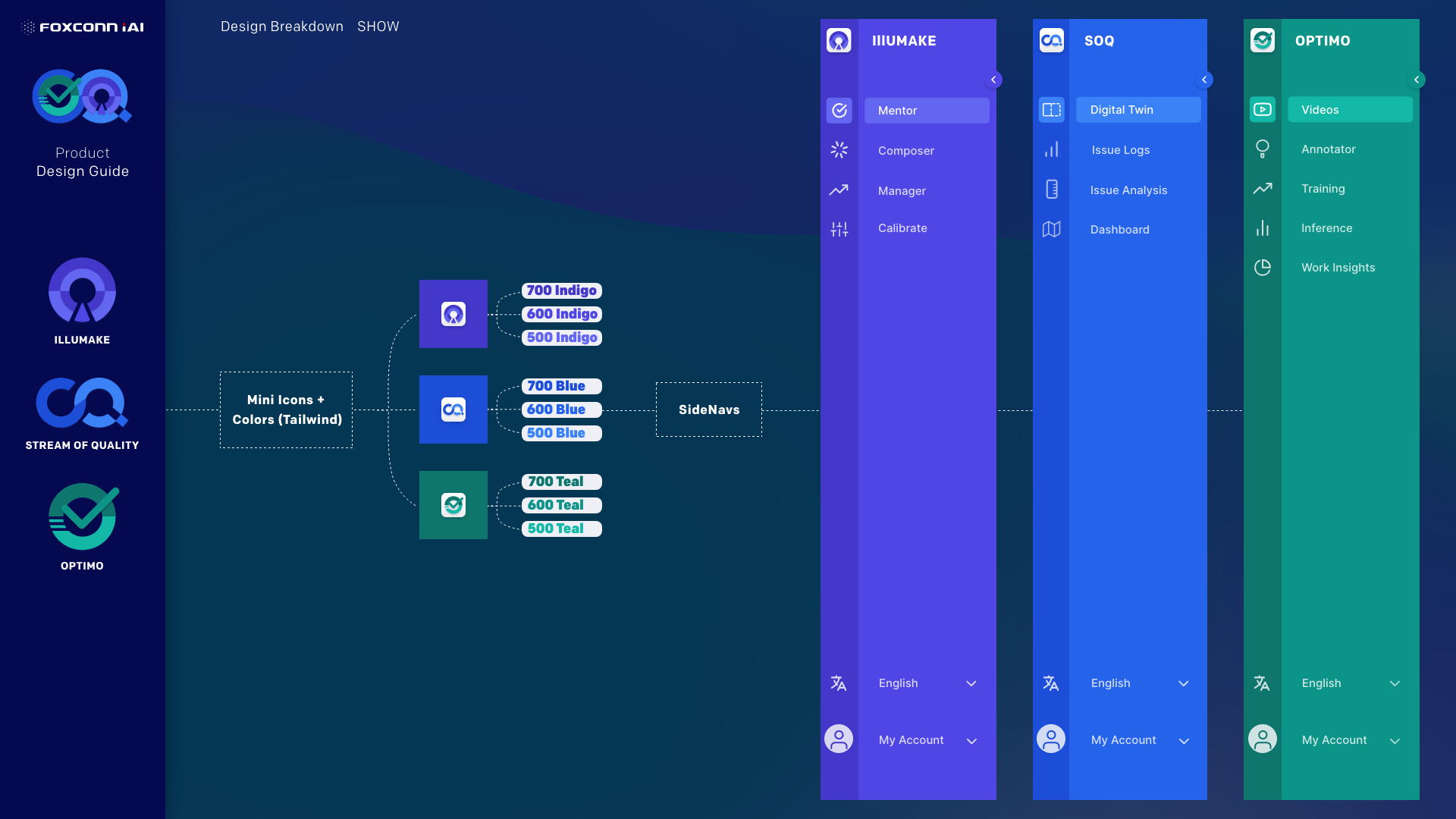The height and width of the screenshot is (819, 1456).
Task: Click the ILLUMAKE logo in left panel
Action: [82, 292]
